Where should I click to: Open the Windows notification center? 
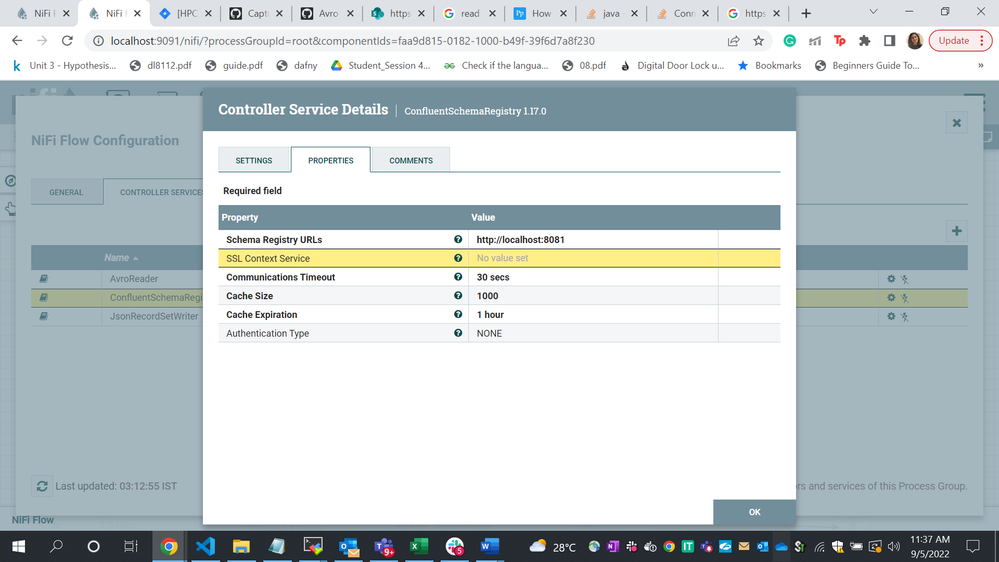pos(973,546)
